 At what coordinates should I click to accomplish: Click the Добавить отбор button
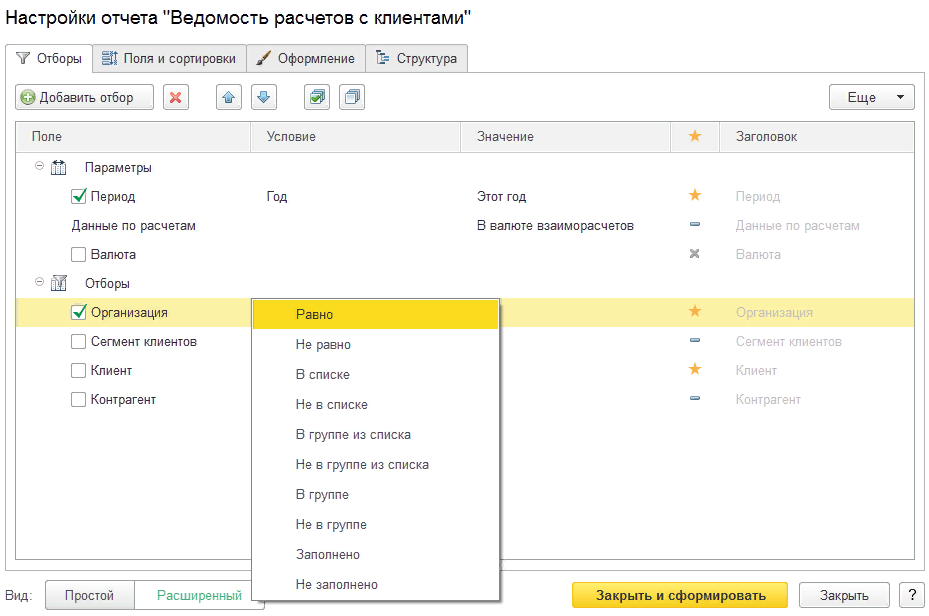tap(85, 97)
